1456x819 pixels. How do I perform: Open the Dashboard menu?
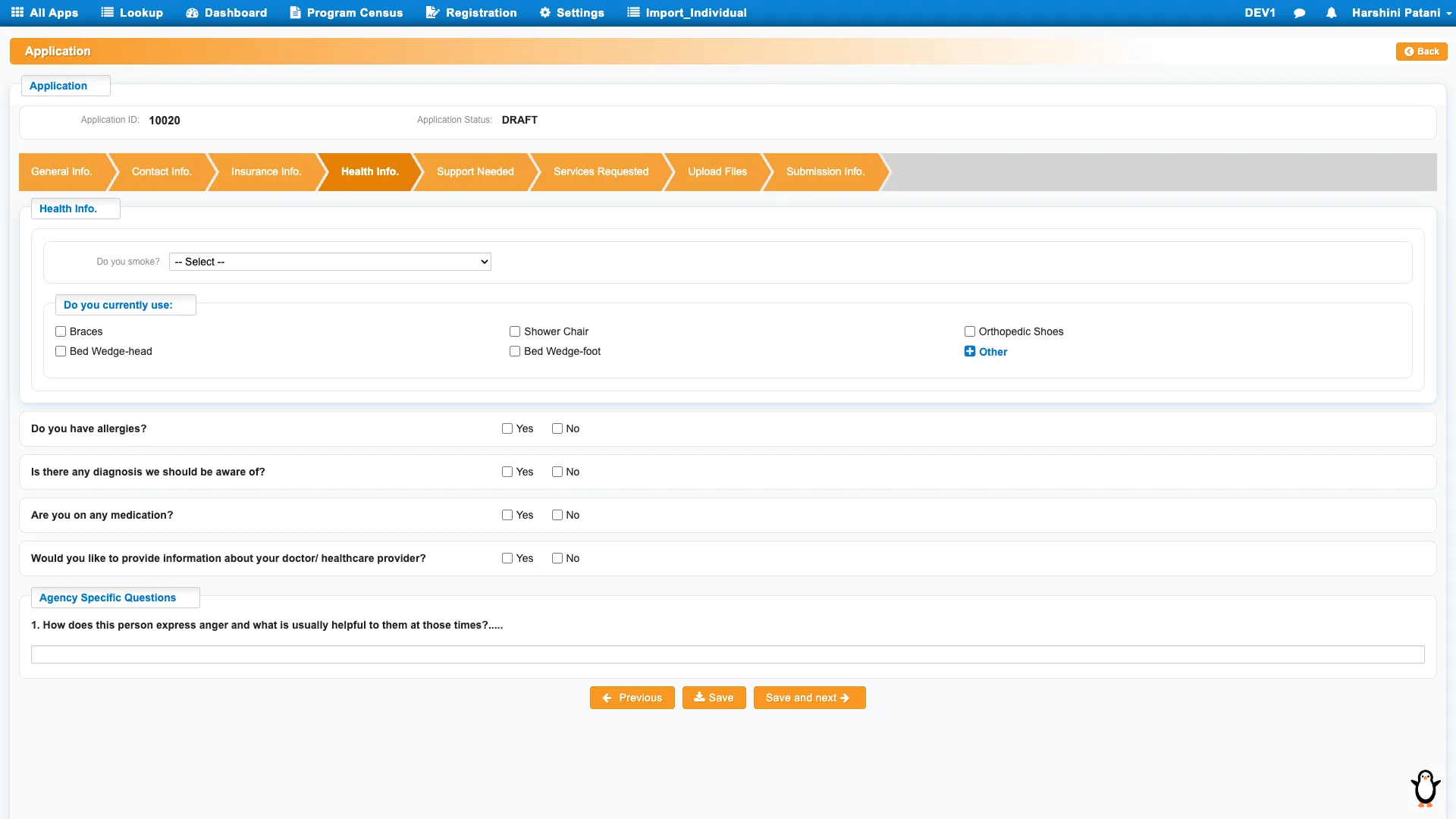(x=227, y=13)
